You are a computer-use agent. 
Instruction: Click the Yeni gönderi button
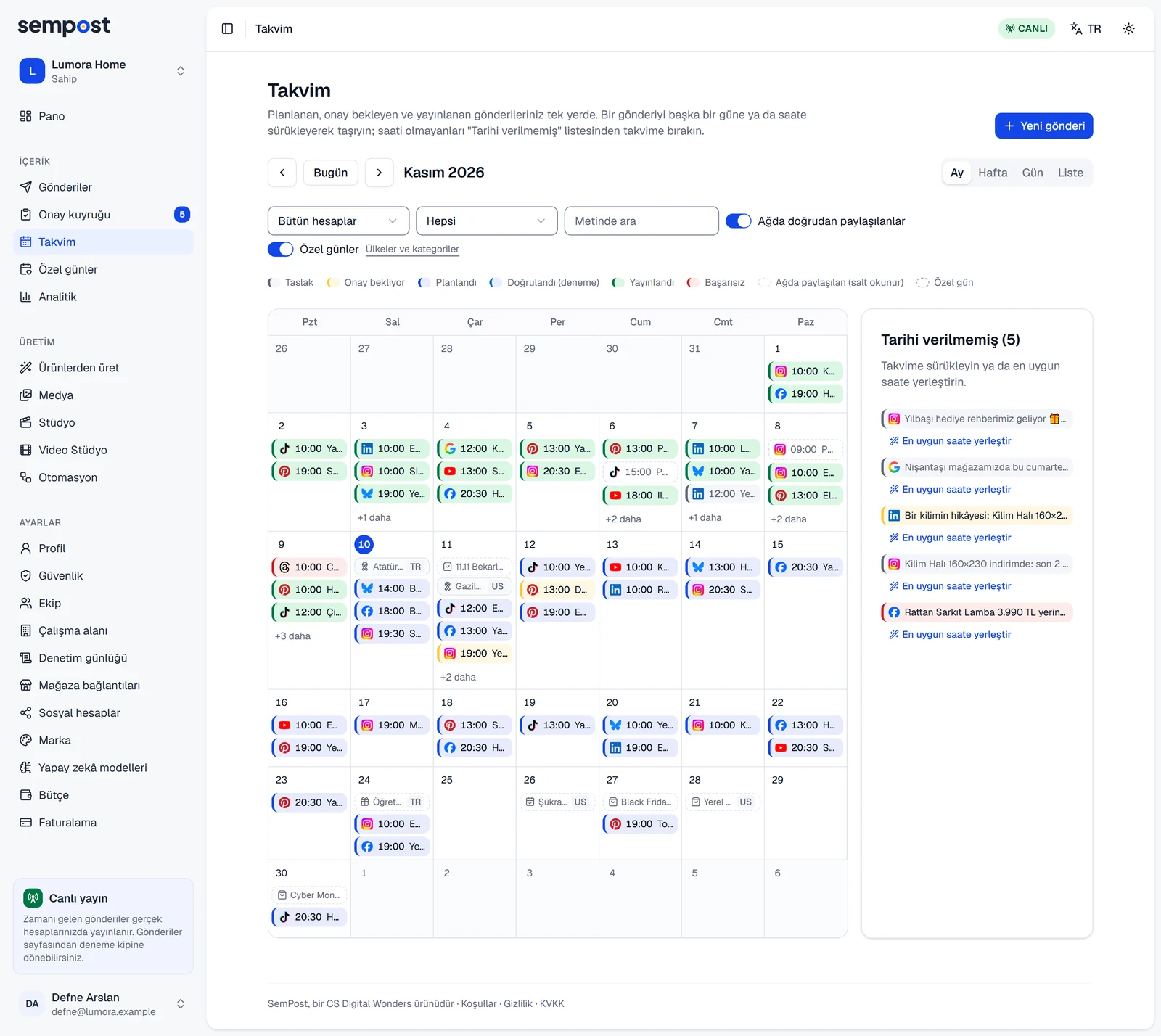coord(1043,126)
